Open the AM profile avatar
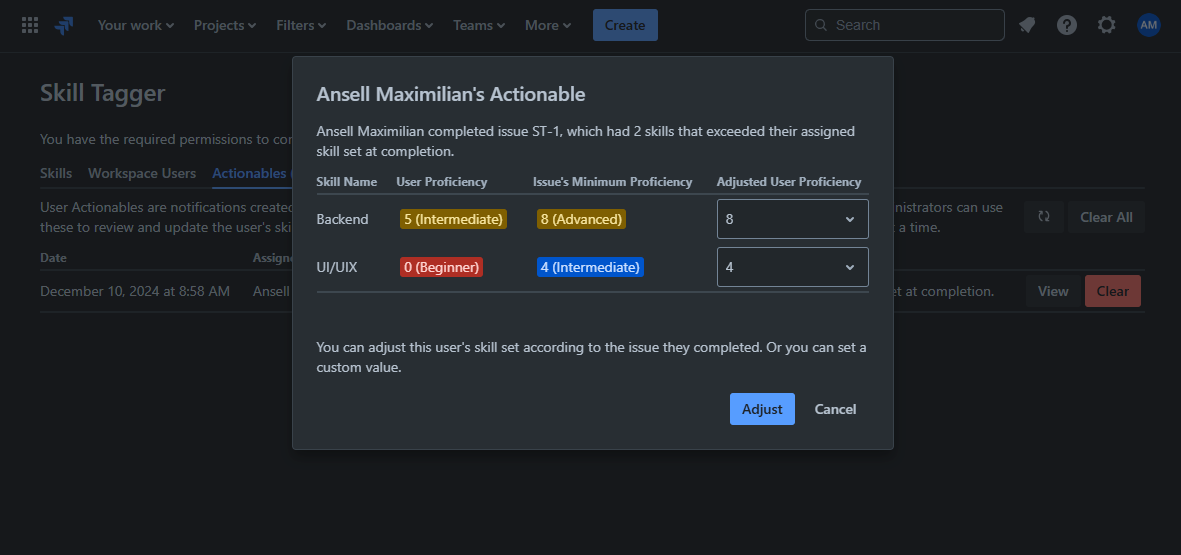The height and width of the screenshot is (555, 1181). coord(1149,25)
